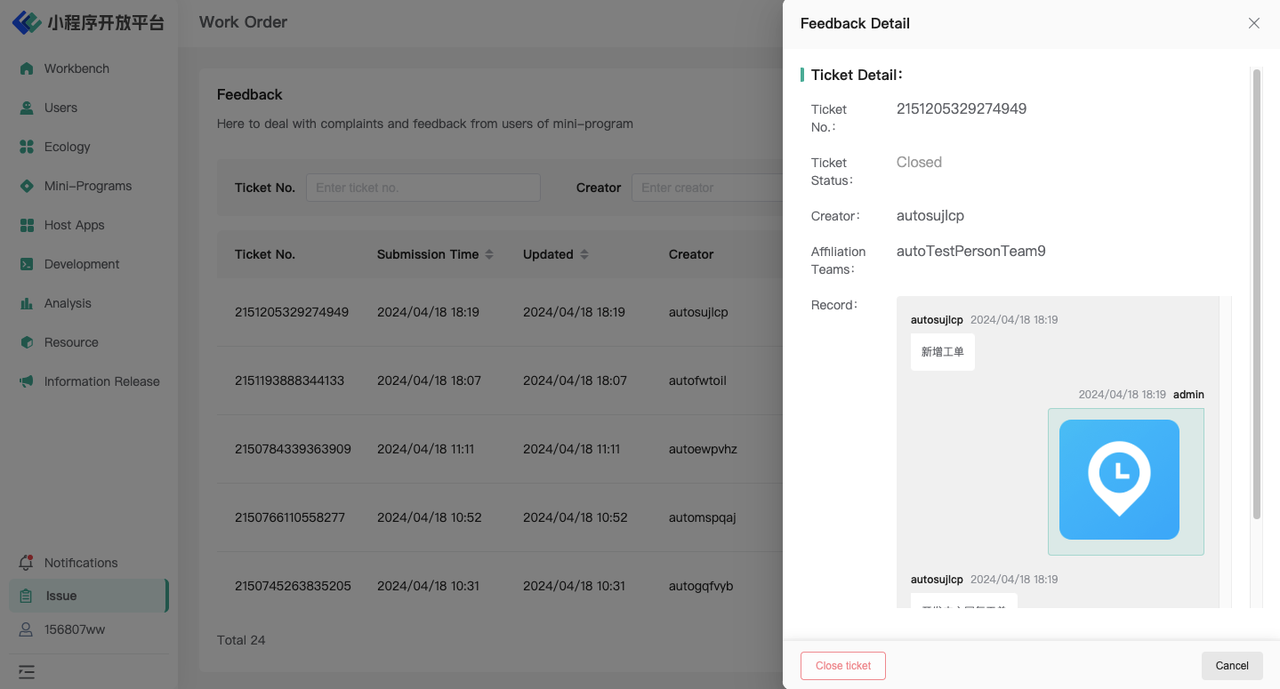Image resolution: width=1280 pixels, height=689 pixels.
Task: Click the admin sender label in record
Action: click(x=1189, y=395)
